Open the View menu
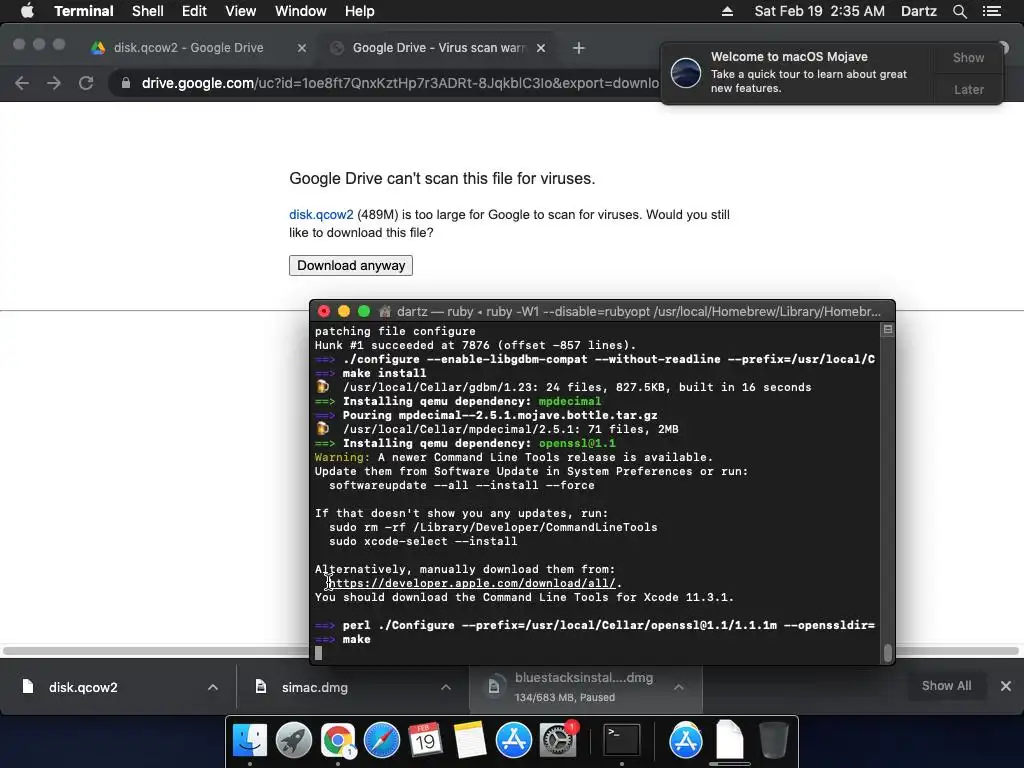The height and width of the screenshot is (768, 1024). [x=240, y=11]
